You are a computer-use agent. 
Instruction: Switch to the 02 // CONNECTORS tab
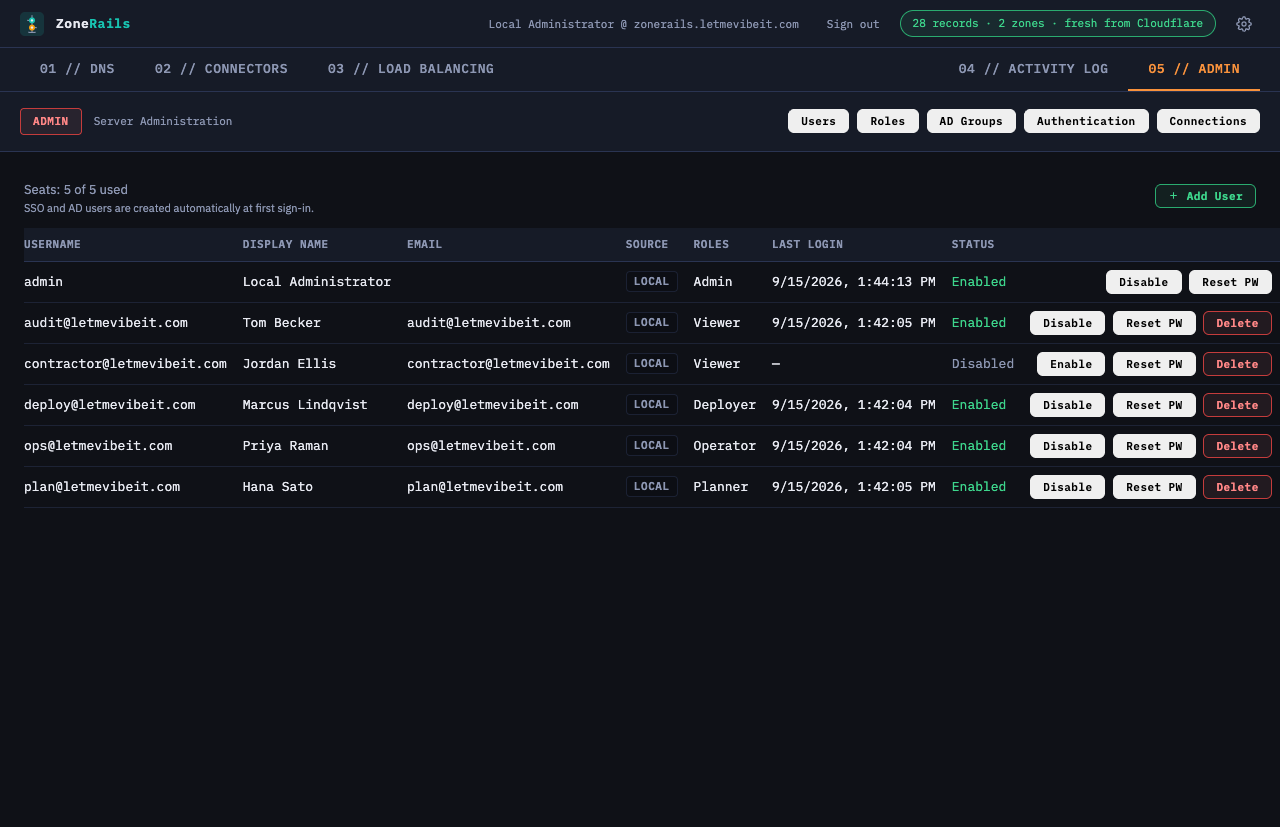tap(221, 69)
